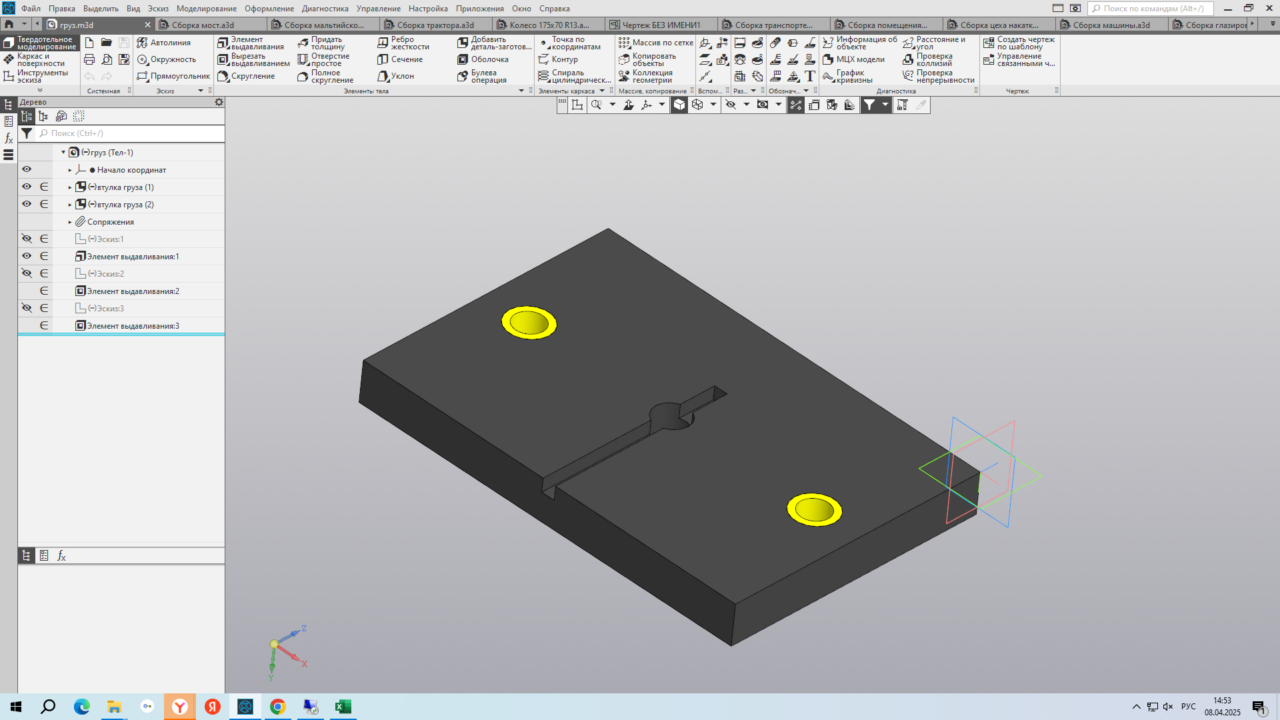Toggle the view filter funnel button
This screenshot has height=720, width=1280.
(870, 104)
